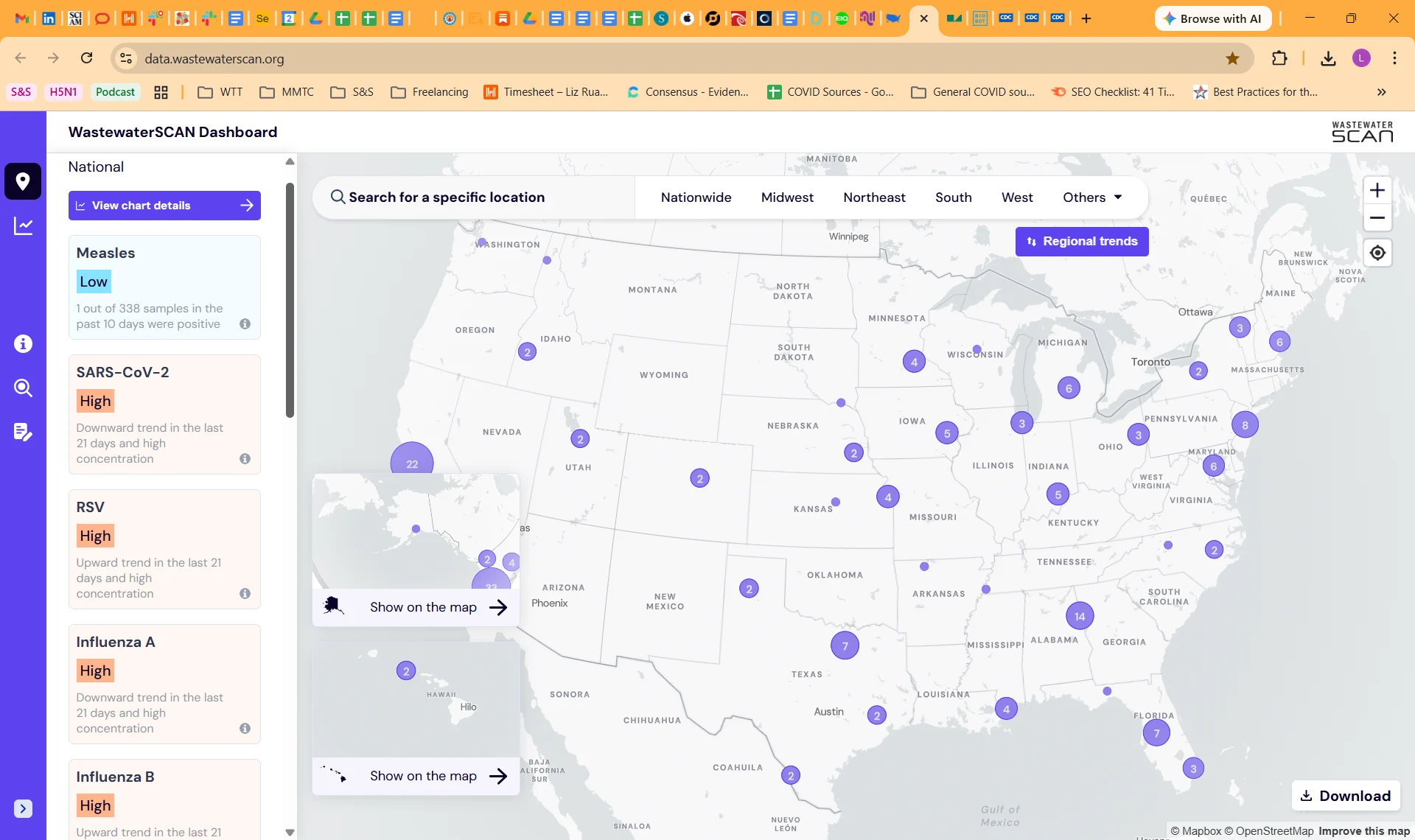Toggle the bookmark star for this page
This screenshot has height=840, width=1415.
[x=1233, y=57]
